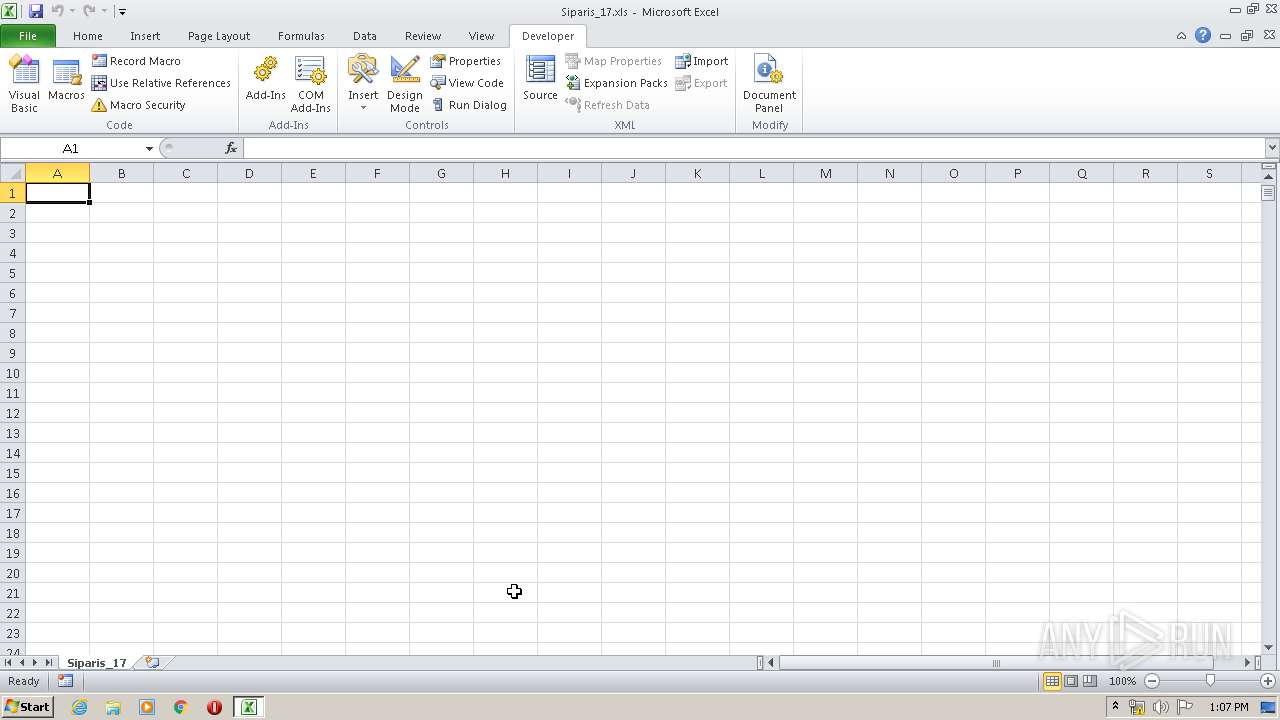Start Record Macro
This screenshot has width=1280, height=720.
pos(136,61)
